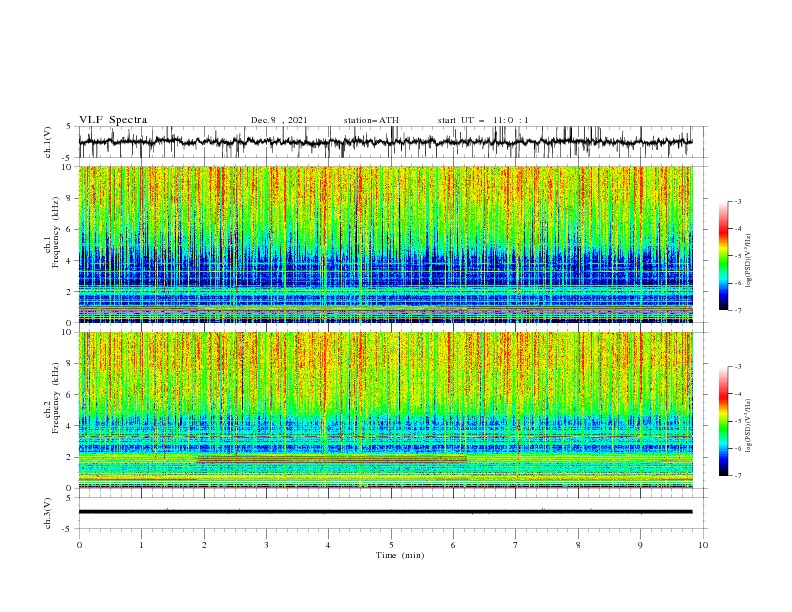Click the "-7" tick on ch.1 colorbar
The image size is (792, 612).
click(x=738, y=310)
